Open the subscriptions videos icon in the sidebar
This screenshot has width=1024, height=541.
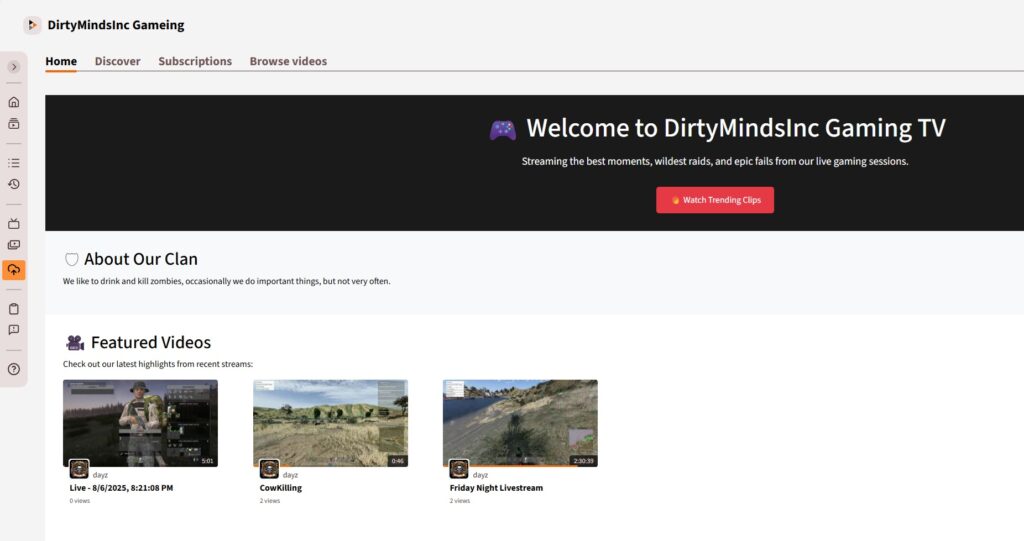click(14, 123)
